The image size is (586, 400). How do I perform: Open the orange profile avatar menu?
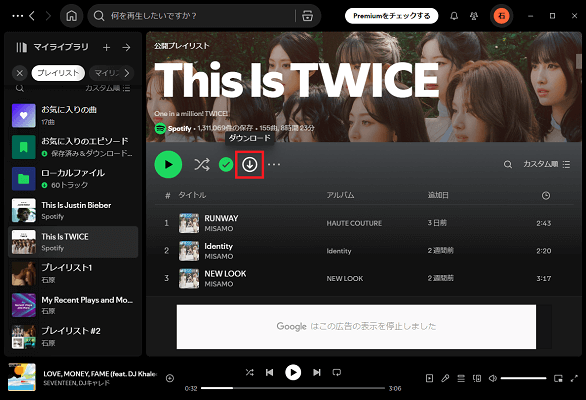pos(502,16)
